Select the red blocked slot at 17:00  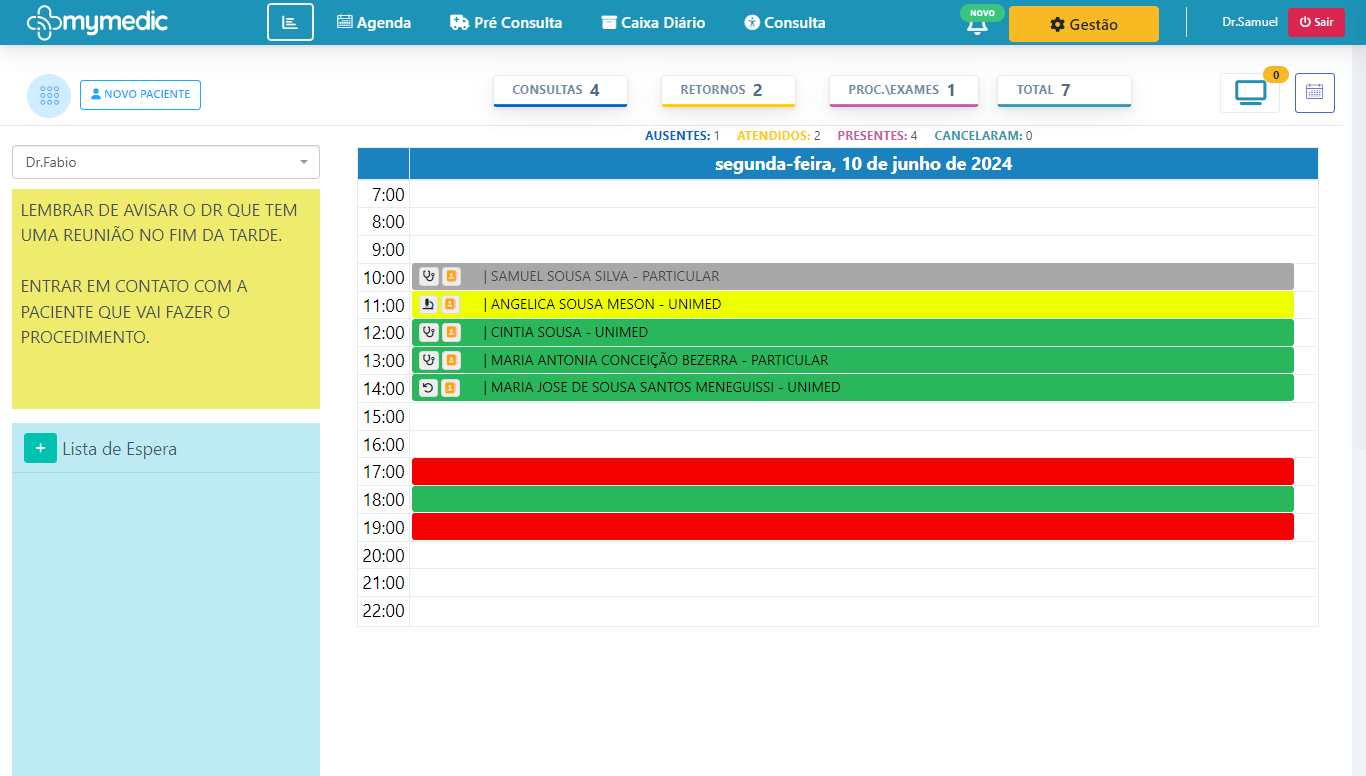pyautogui.click(x=852, y=472)
